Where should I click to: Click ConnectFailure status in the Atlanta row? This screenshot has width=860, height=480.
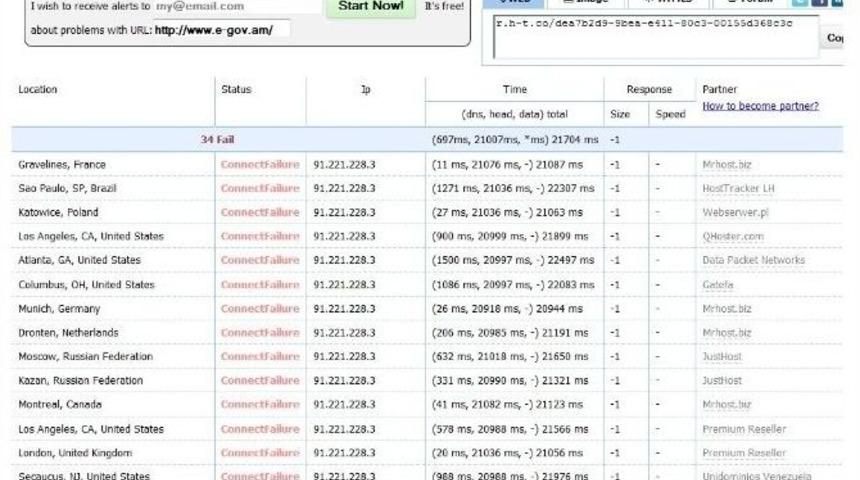coord(260,261)
